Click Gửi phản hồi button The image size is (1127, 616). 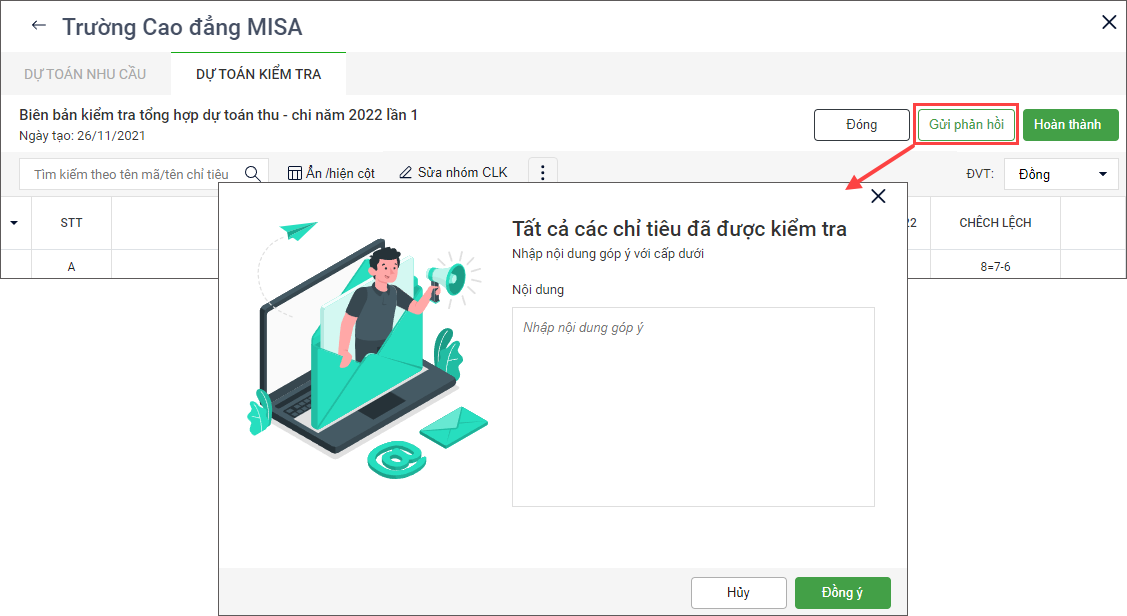click(x=966, y=124)
